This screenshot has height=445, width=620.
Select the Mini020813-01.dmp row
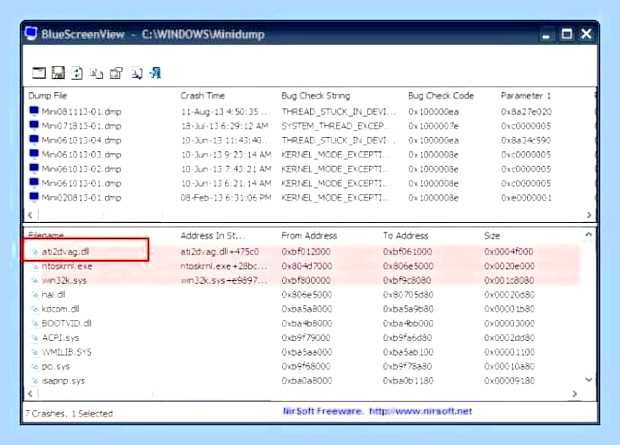pos(310,197)
